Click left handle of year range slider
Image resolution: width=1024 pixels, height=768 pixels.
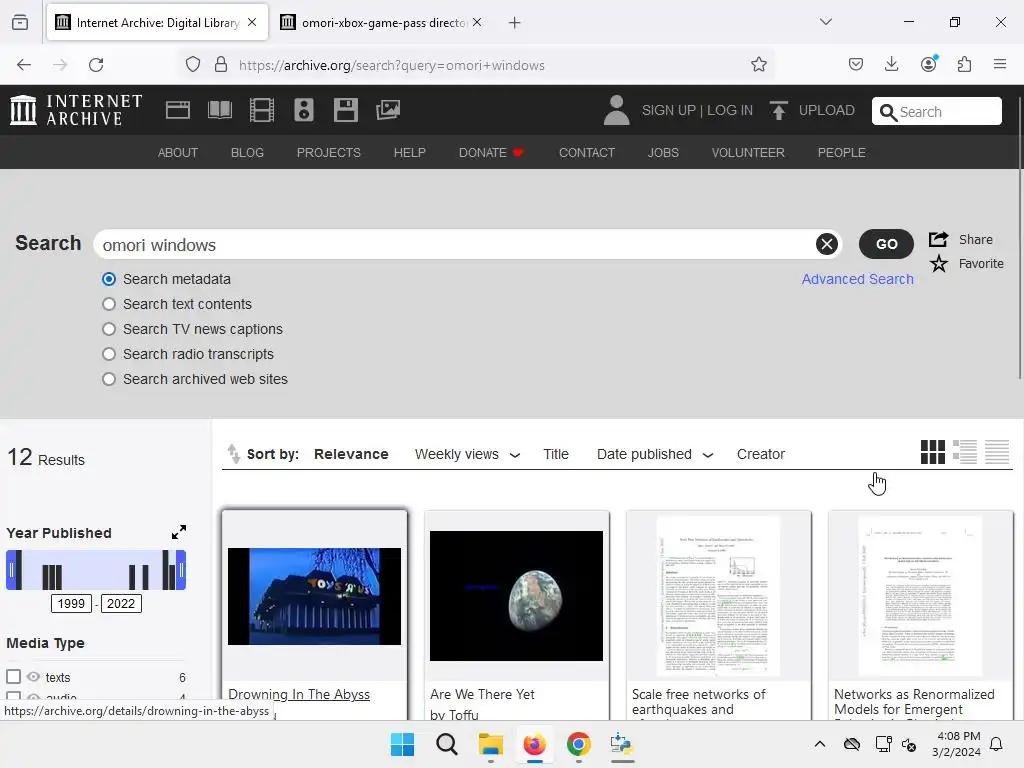[10, 570]
